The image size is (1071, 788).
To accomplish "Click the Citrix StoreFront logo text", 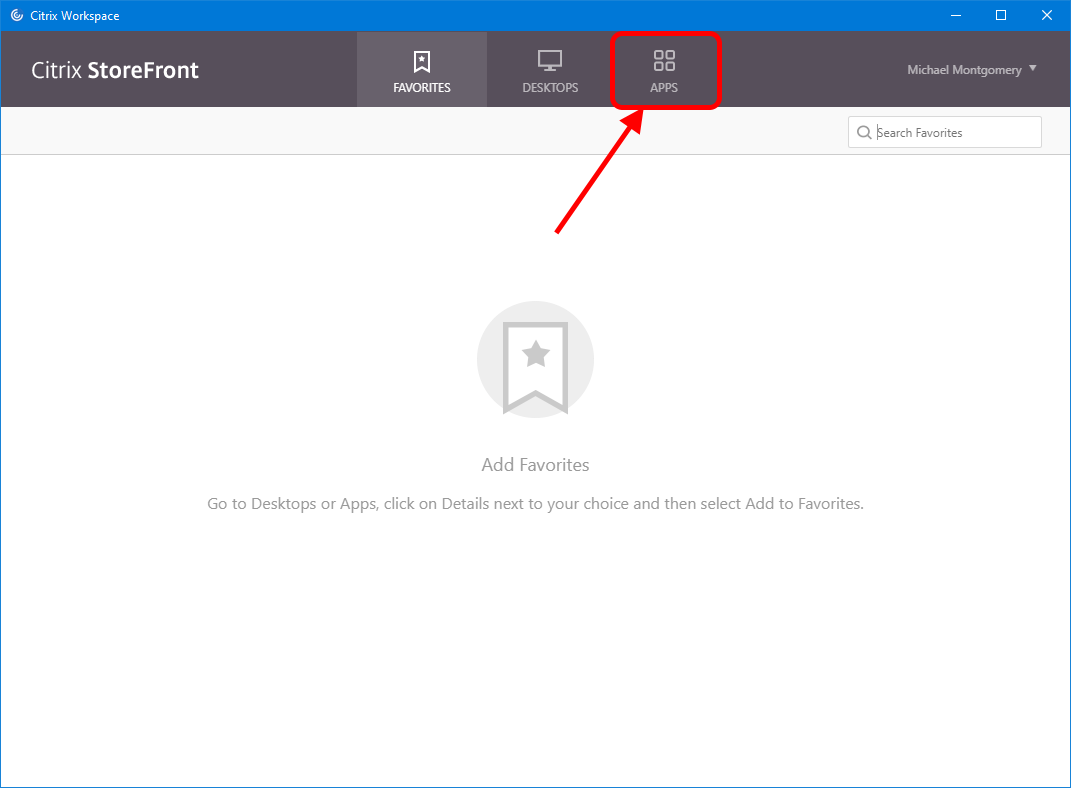I will (x=115, y=70).
